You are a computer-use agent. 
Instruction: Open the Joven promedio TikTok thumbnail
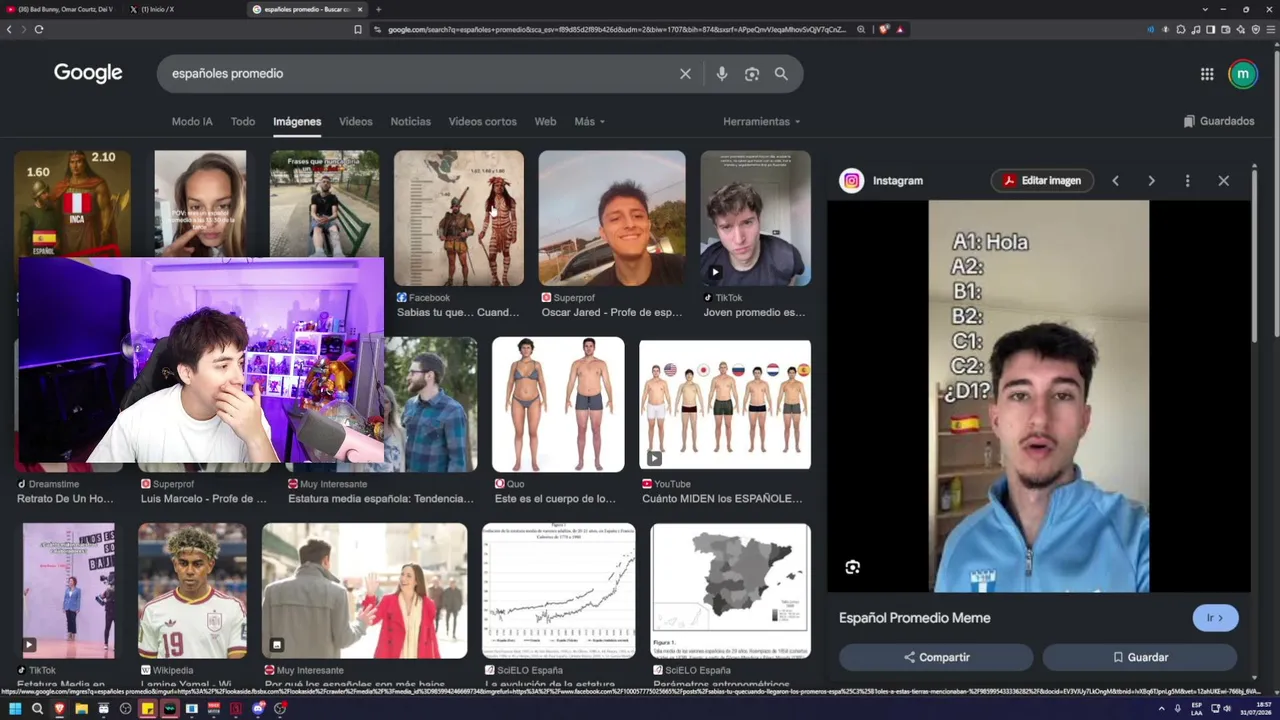755,218
